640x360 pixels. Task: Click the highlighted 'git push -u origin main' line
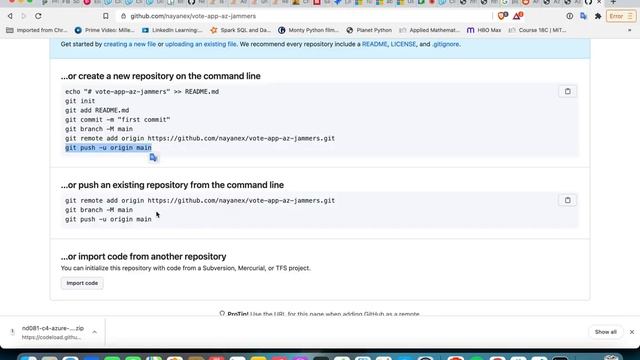coord(108,148)
